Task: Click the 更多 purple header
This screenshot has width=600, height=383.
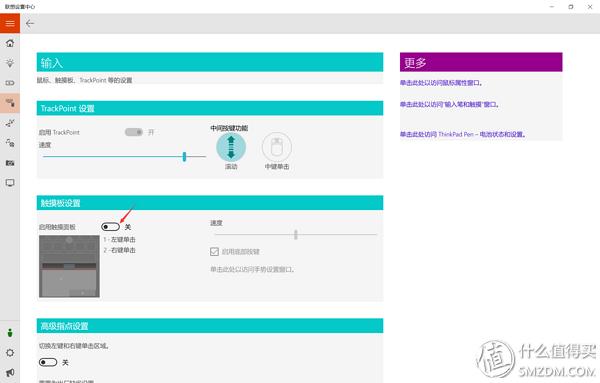Action: coord(481,62)
